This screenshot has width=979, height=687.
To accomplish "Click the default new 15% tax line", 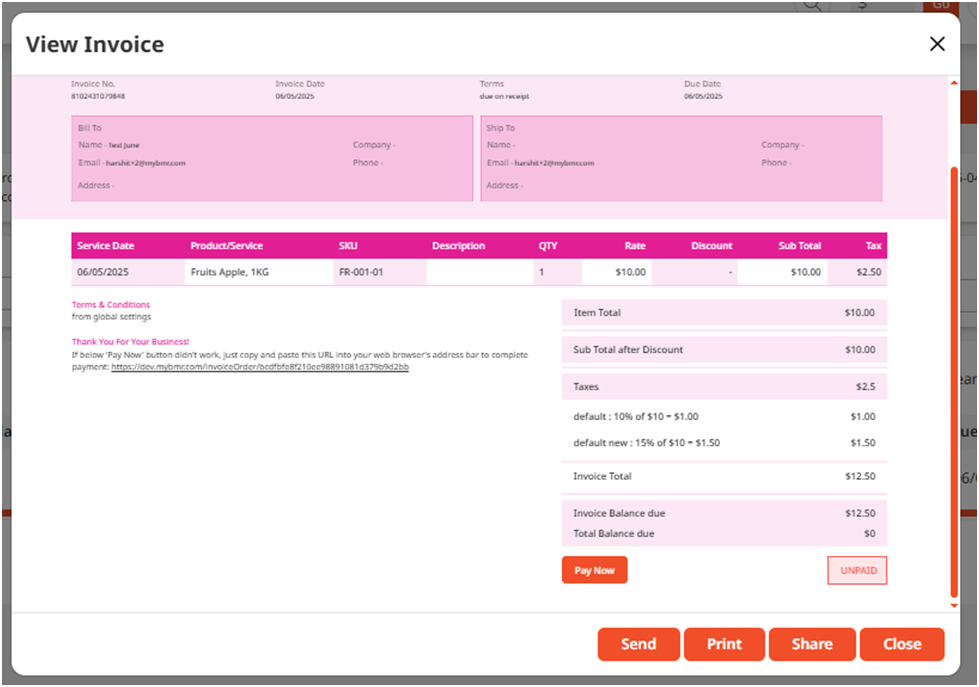I will pos(724,443).
